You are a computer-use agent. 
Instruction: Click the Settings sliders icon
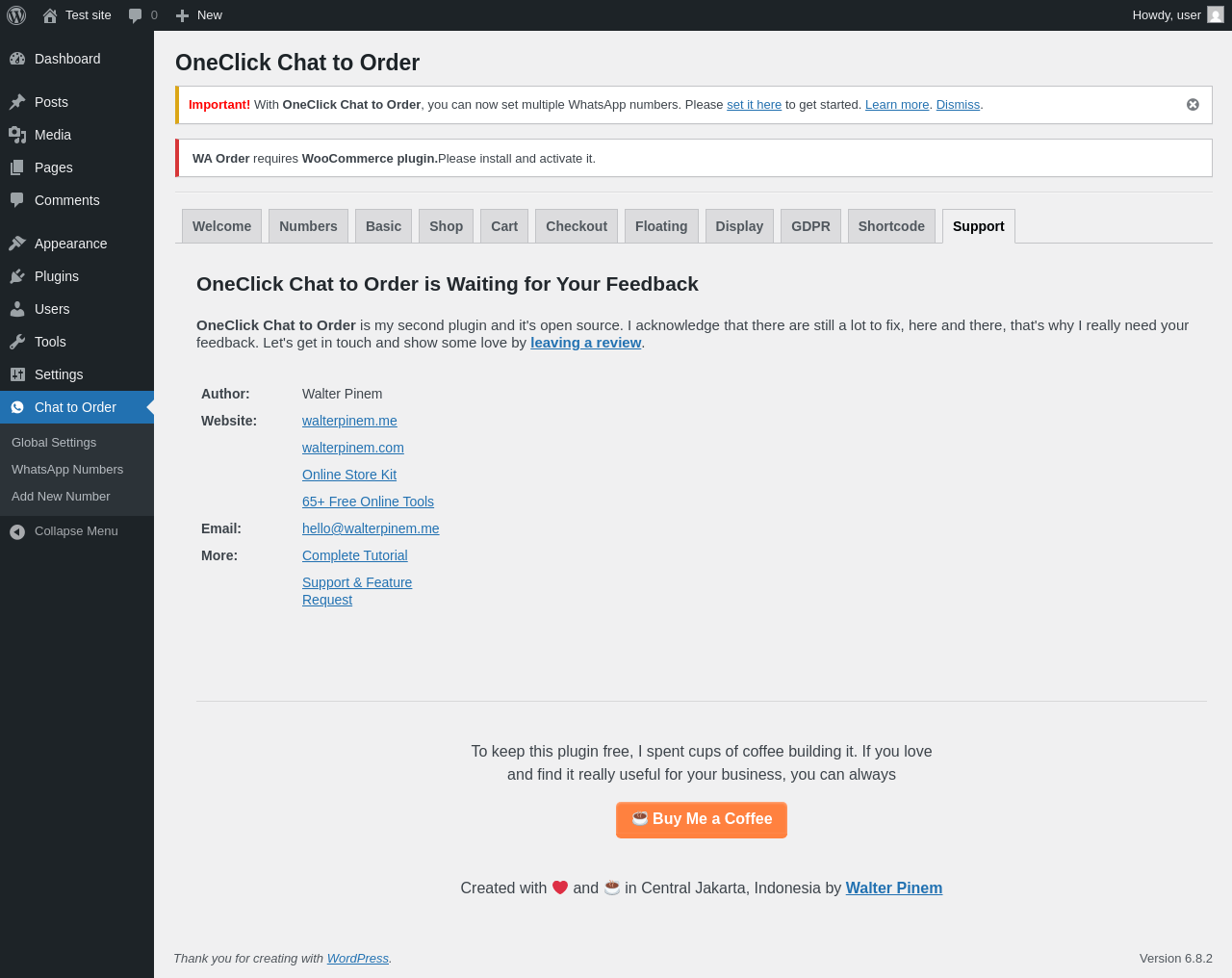pos(17,374)
